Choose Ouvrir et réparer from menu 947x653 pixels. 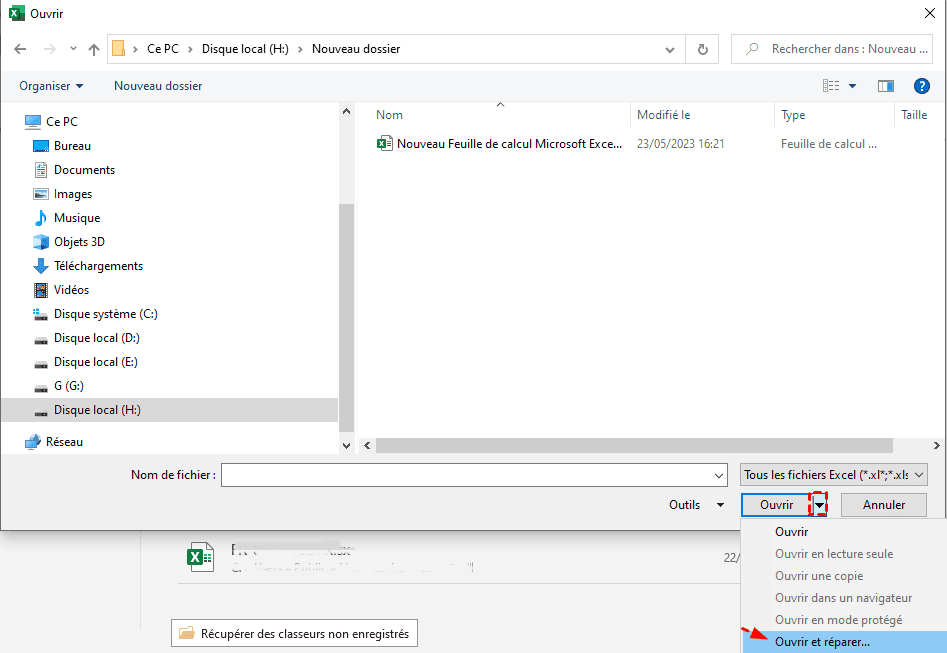pyautogui.click(x=822, y=642)
